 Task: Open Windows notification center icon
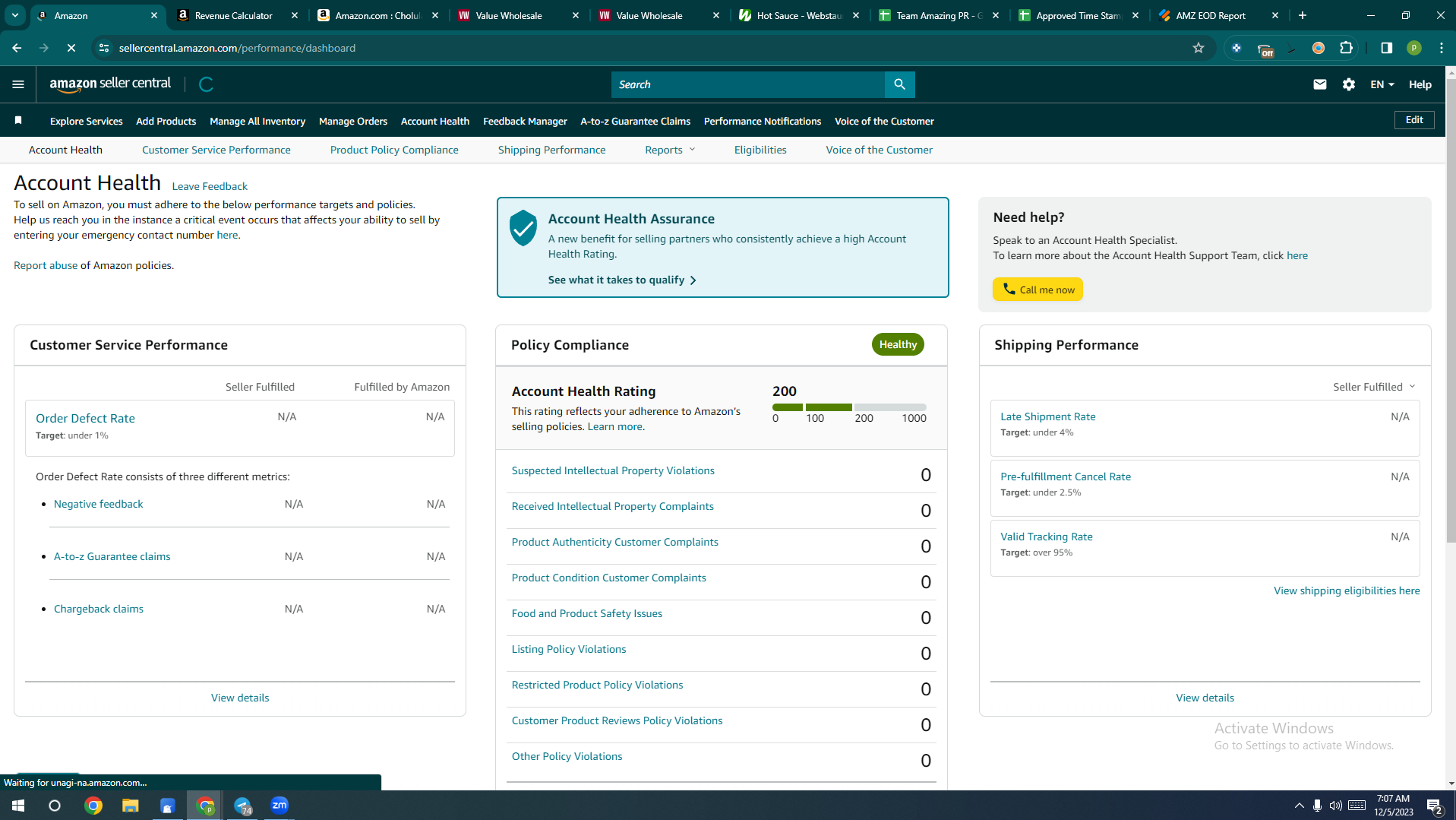tap(1435, 806)
